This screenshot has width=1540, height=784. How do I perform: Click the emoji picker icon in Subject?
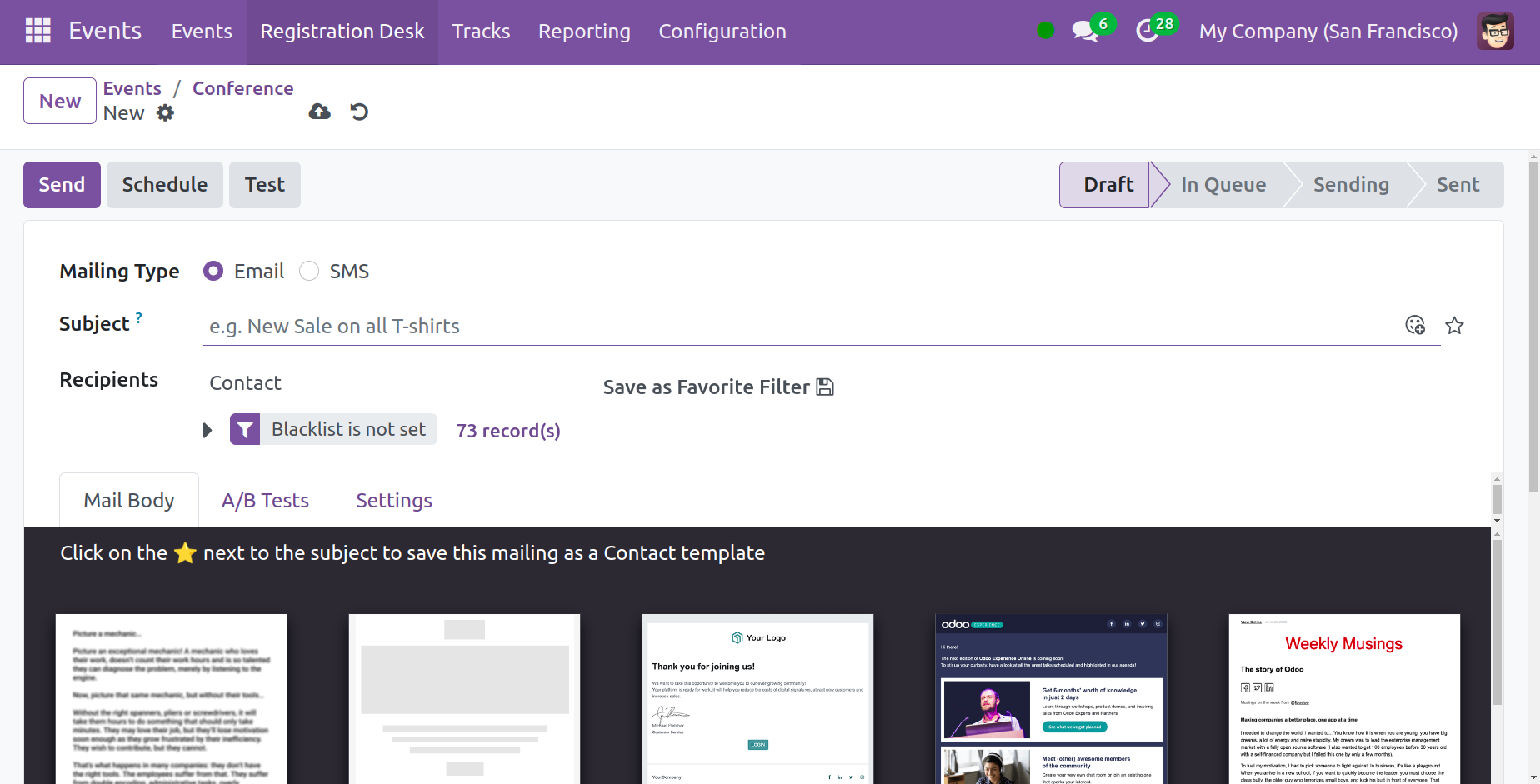[x=1415, y=325]
